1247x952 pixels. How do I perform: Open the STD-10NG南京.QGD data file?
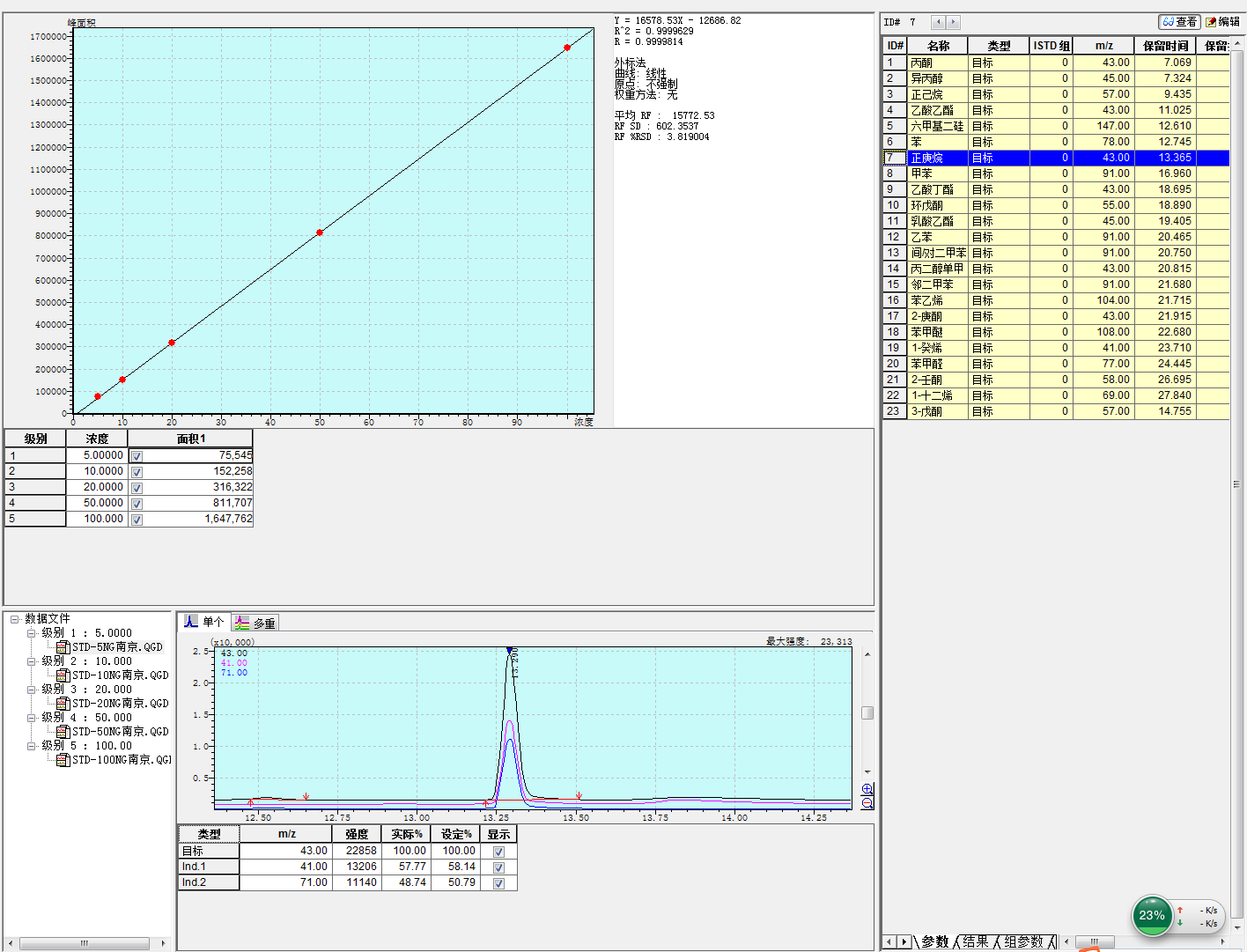(x=113, y=675)
